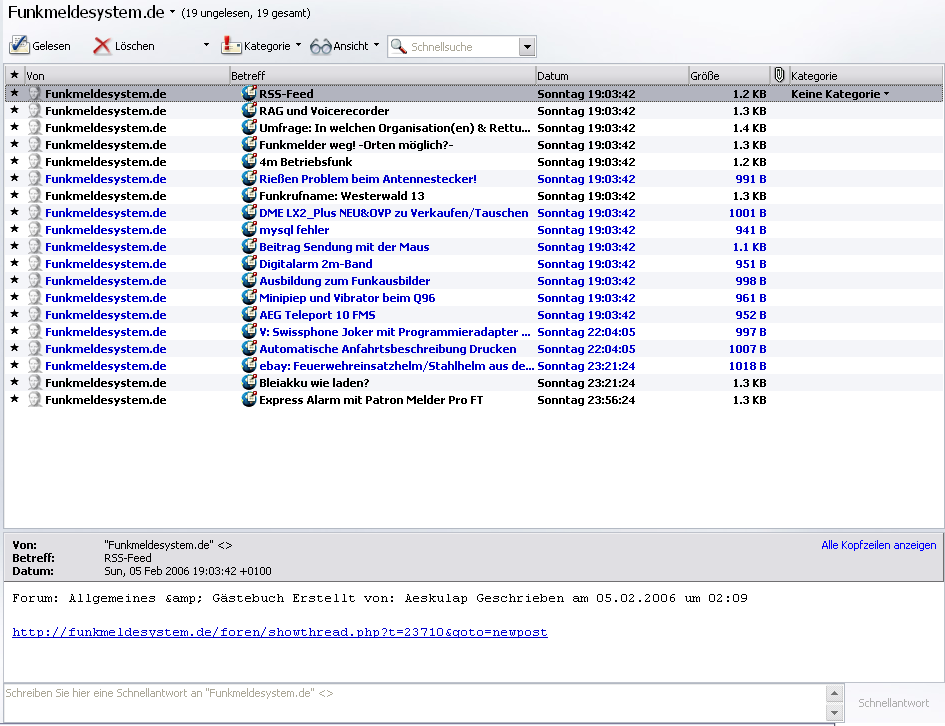
Task: Open the funkmeldesystem.de showthread link
Action: pyautogui.click(x=280, y=632)
